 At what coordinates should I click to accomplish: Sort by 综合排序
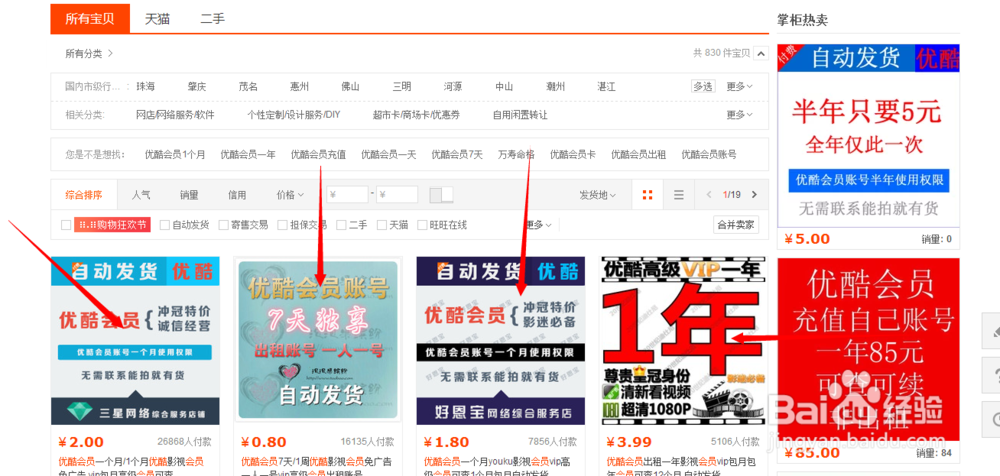[84, 195]
